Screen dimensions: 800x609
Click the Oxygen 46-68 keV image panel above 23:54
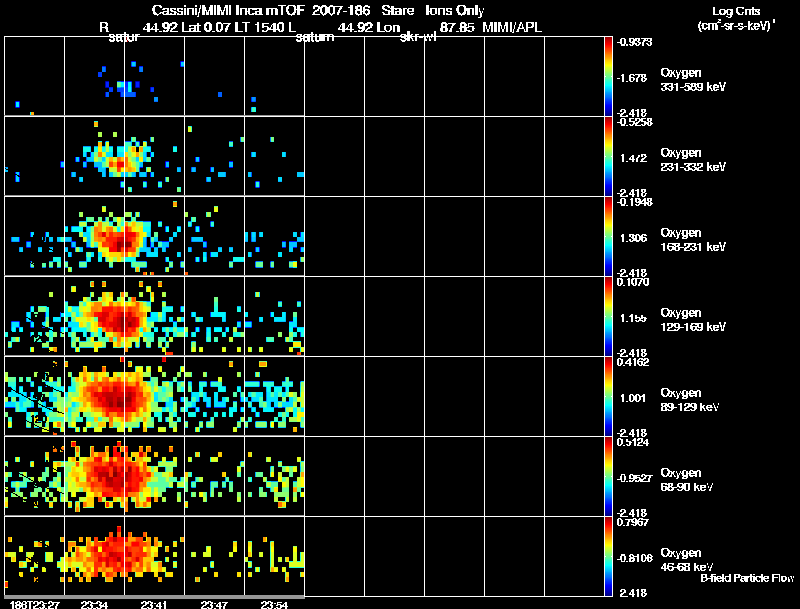[x=274, y=556]
